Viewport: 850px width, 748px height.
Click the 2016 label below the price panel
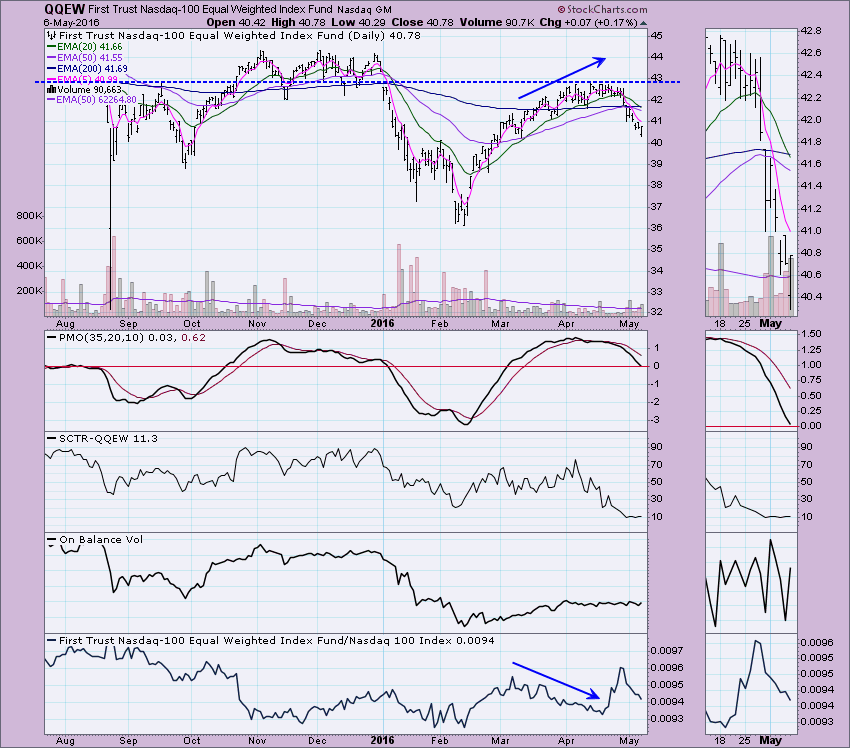tap(382, 324)
